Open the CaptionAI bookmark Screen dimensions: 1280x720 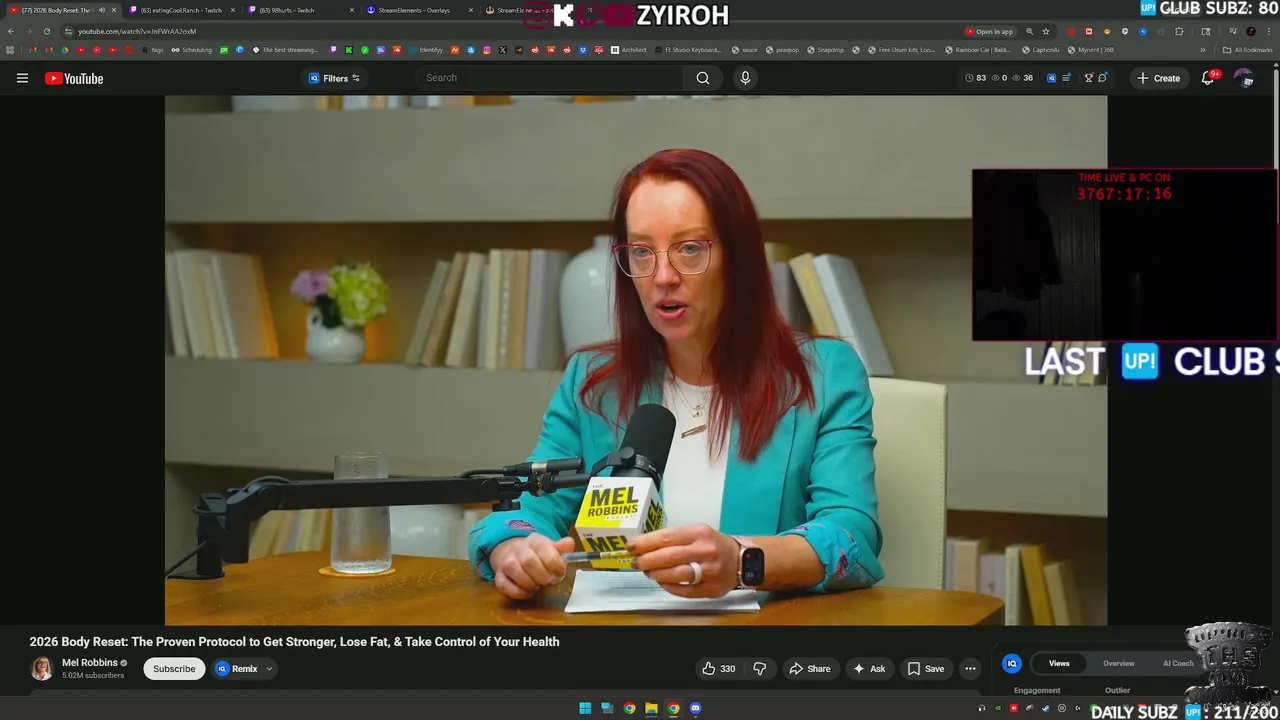tap(1041, 50)
